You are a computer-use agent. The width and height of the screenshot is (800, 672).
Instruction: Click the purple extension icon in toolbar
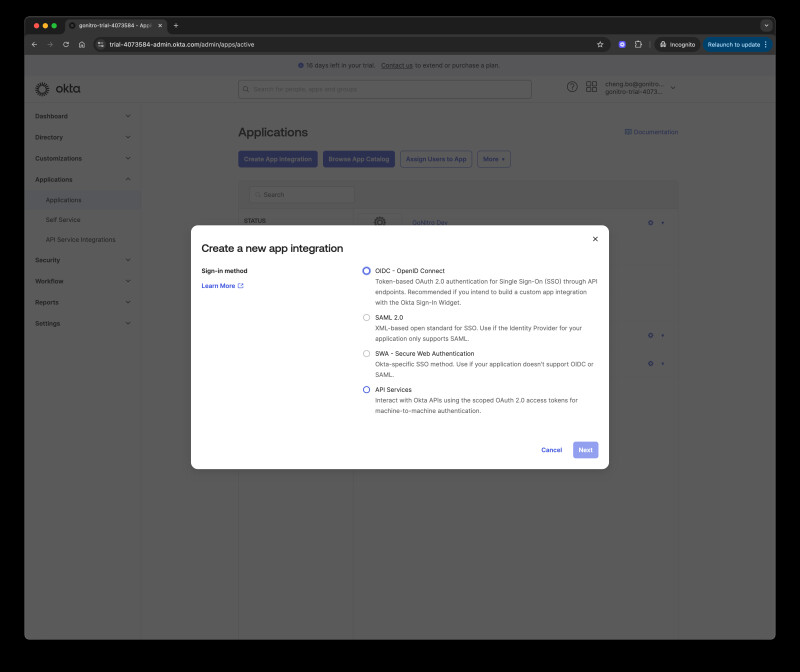point(622,45)
